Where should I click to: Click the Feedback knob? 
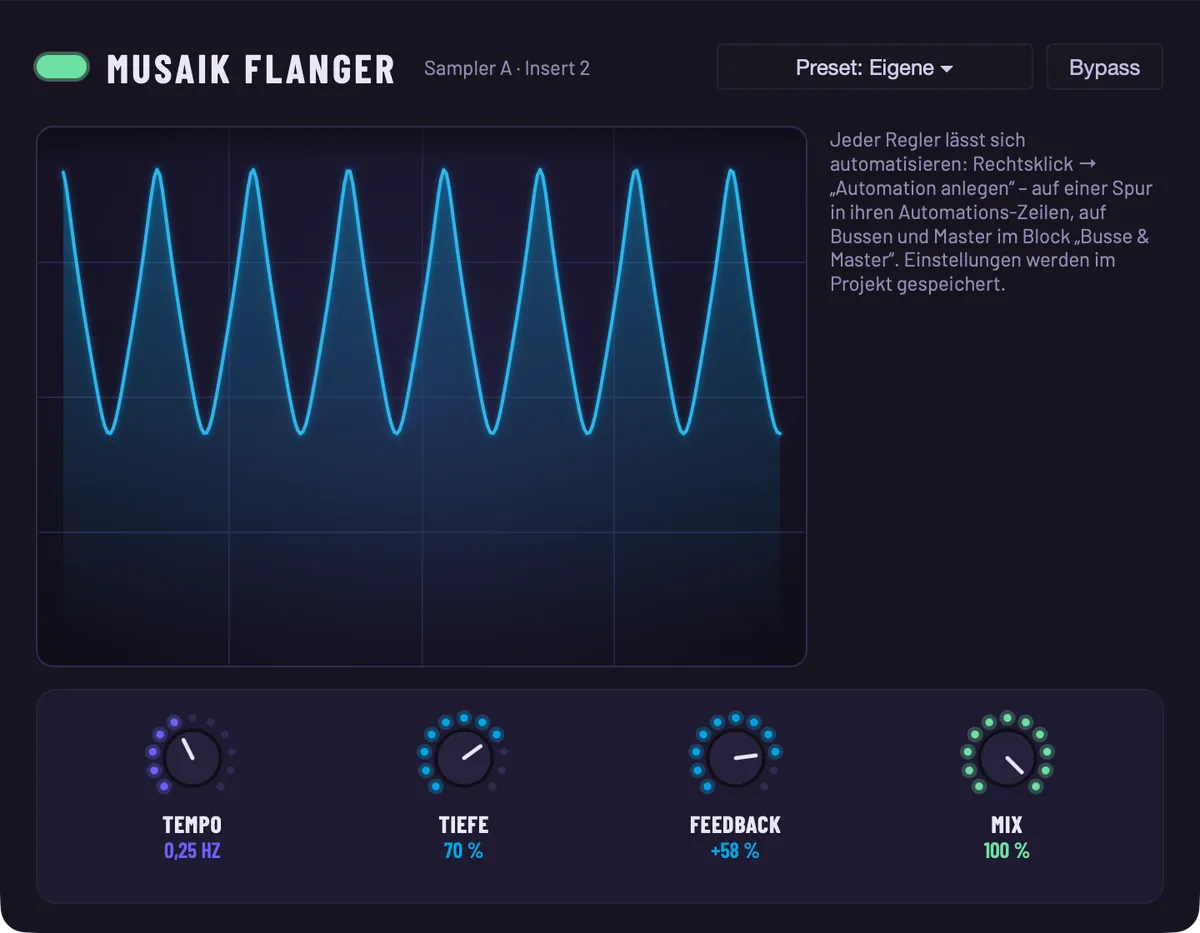point(735,757)
